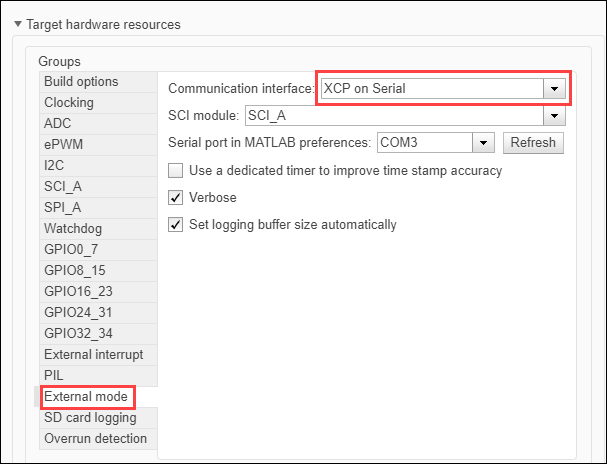
Task: Collapse the Target hardware resources section
Action: point(18,23)
